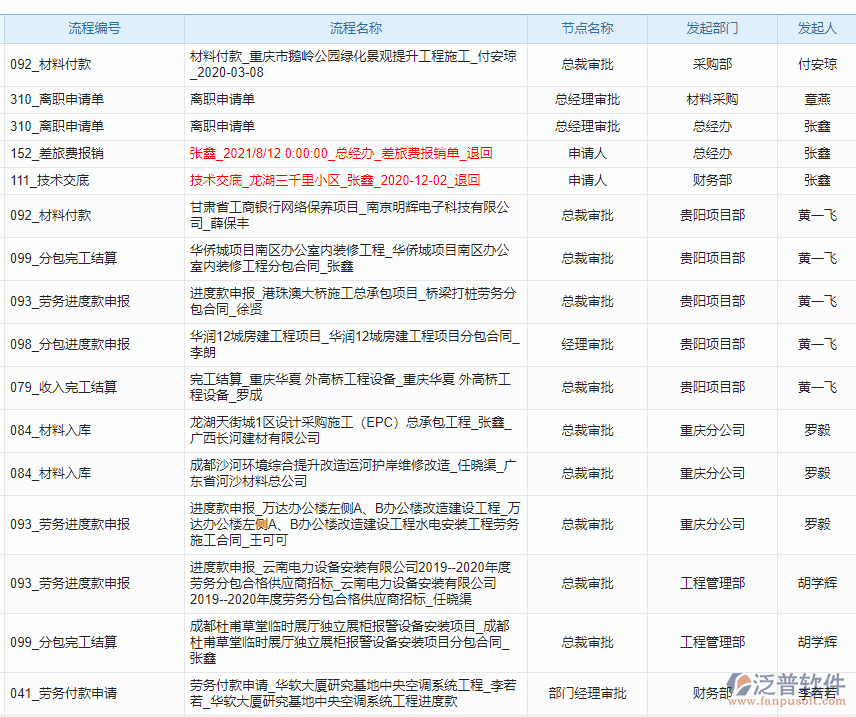Open the first 离职申请单 flow name entry

223,101
